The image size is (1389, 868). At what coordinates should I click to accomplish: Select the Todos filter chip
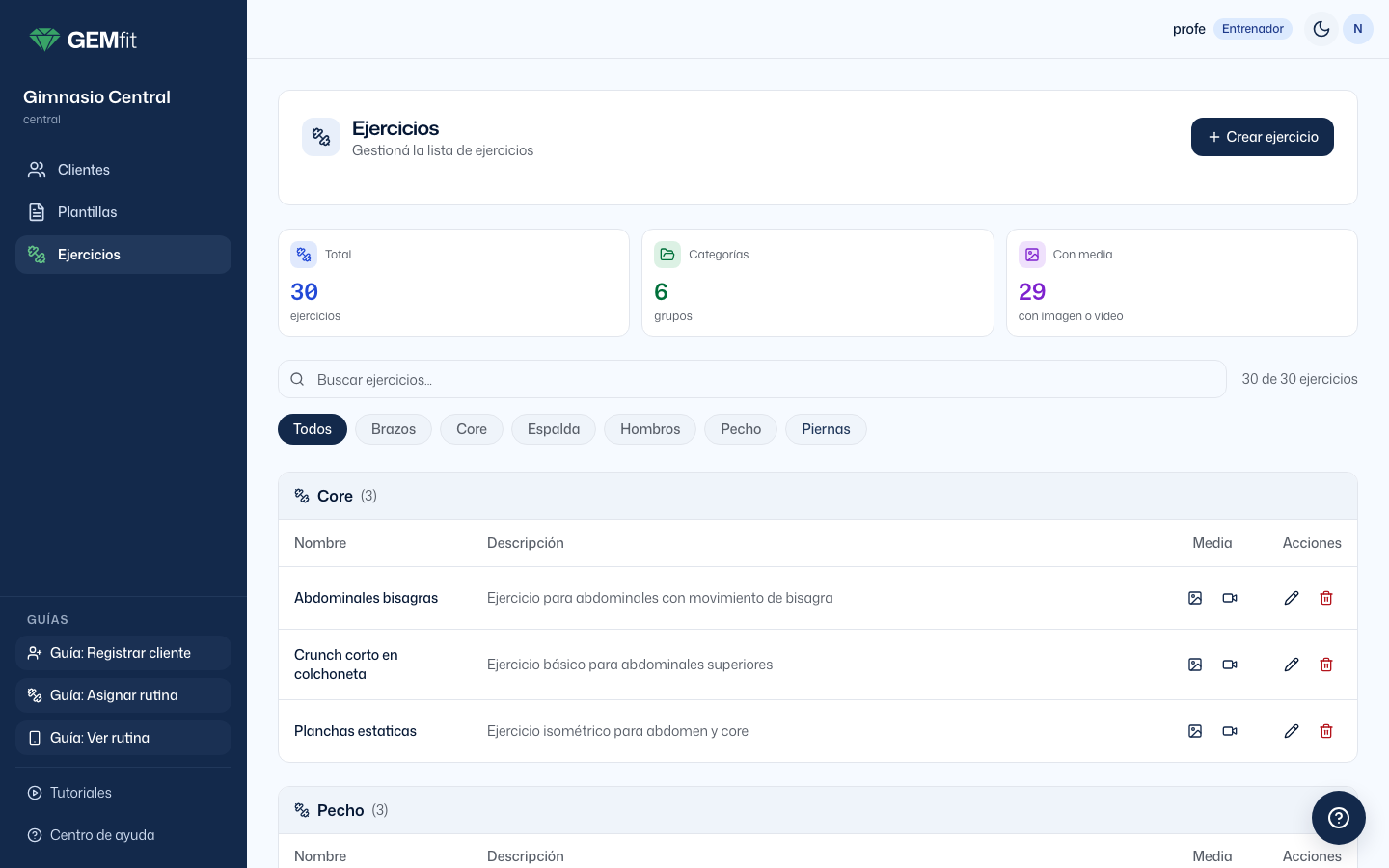(x=313, y=429)
